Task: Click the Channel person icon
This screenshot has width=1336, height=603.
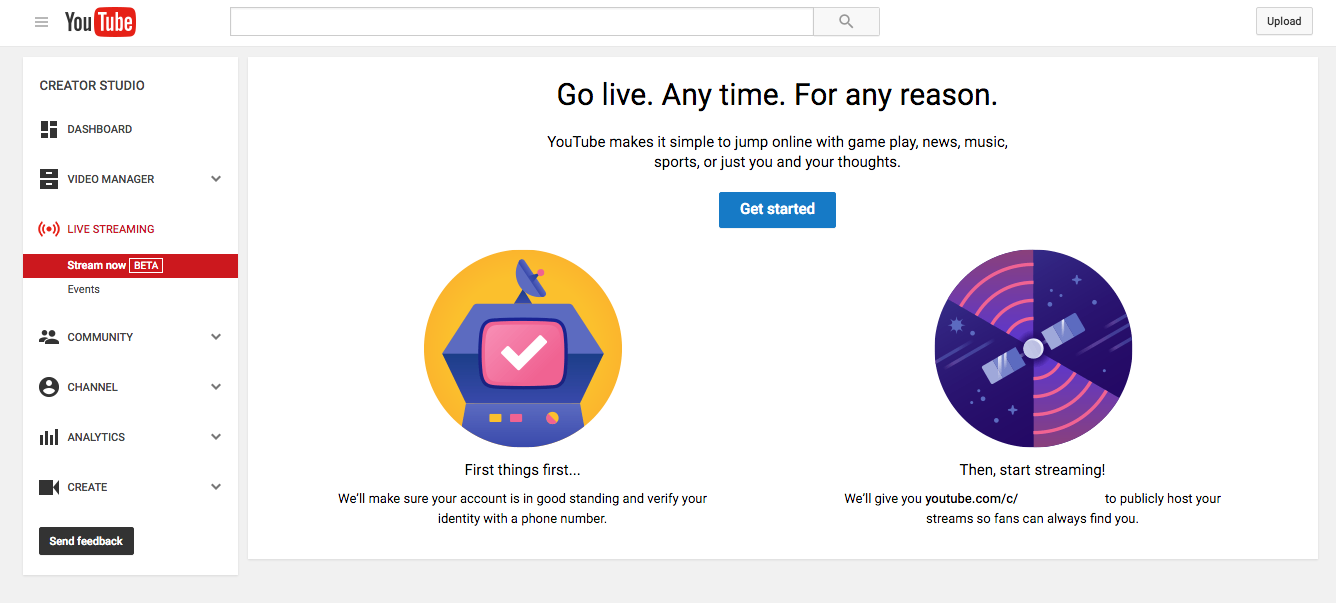Action: click(x=49, y=387)
